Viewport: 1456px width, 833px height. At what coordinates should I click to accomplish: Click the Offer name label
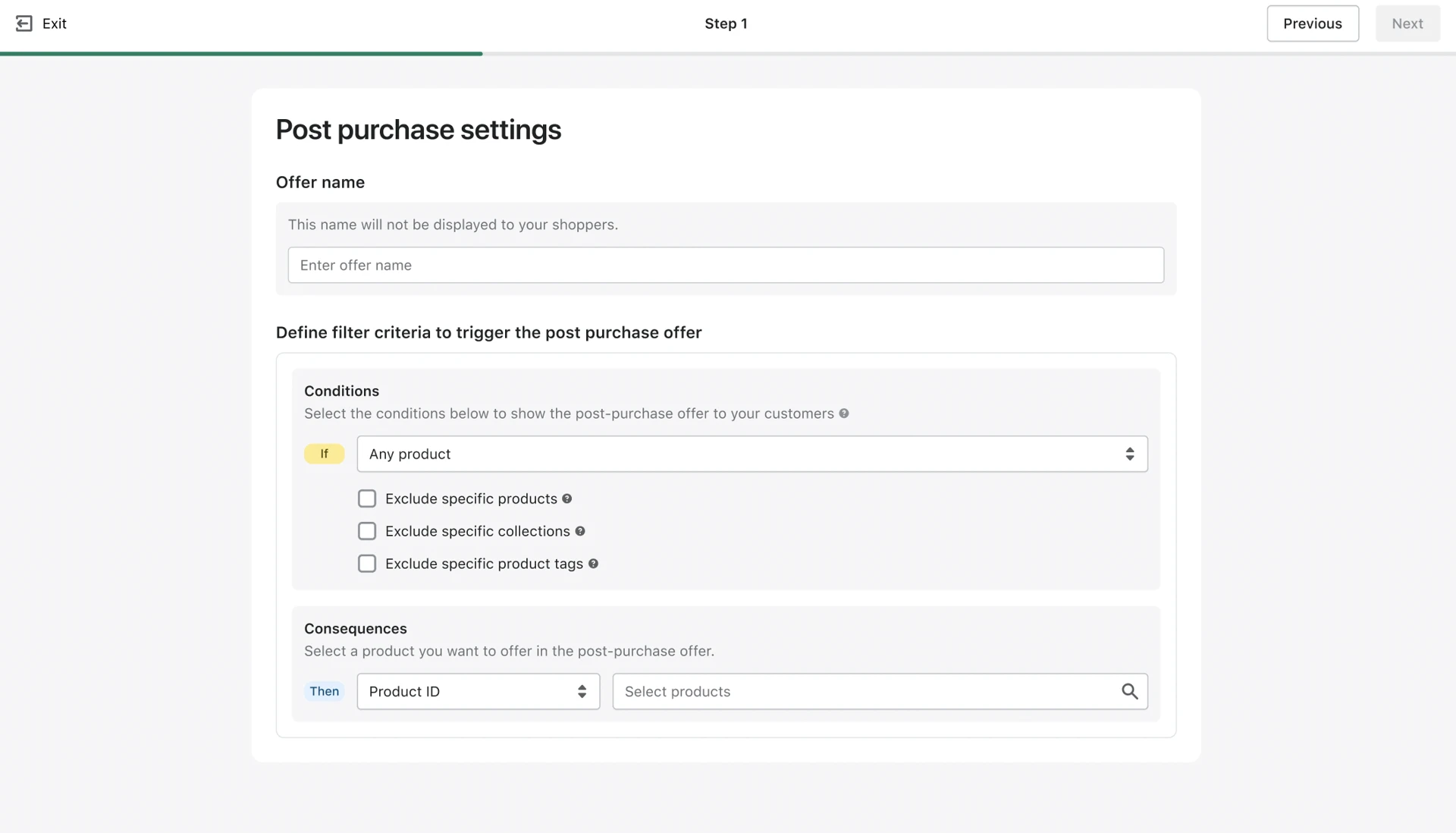320,182
